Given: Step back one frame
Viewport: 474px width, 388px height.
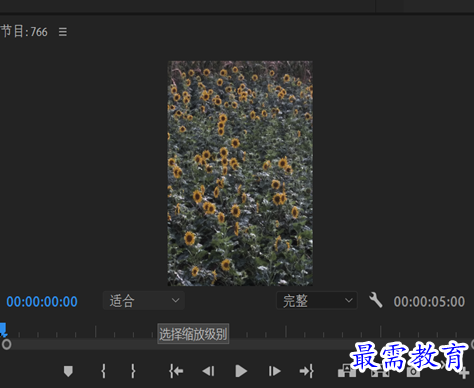Looking at the screenshot, I should [209, 371].
